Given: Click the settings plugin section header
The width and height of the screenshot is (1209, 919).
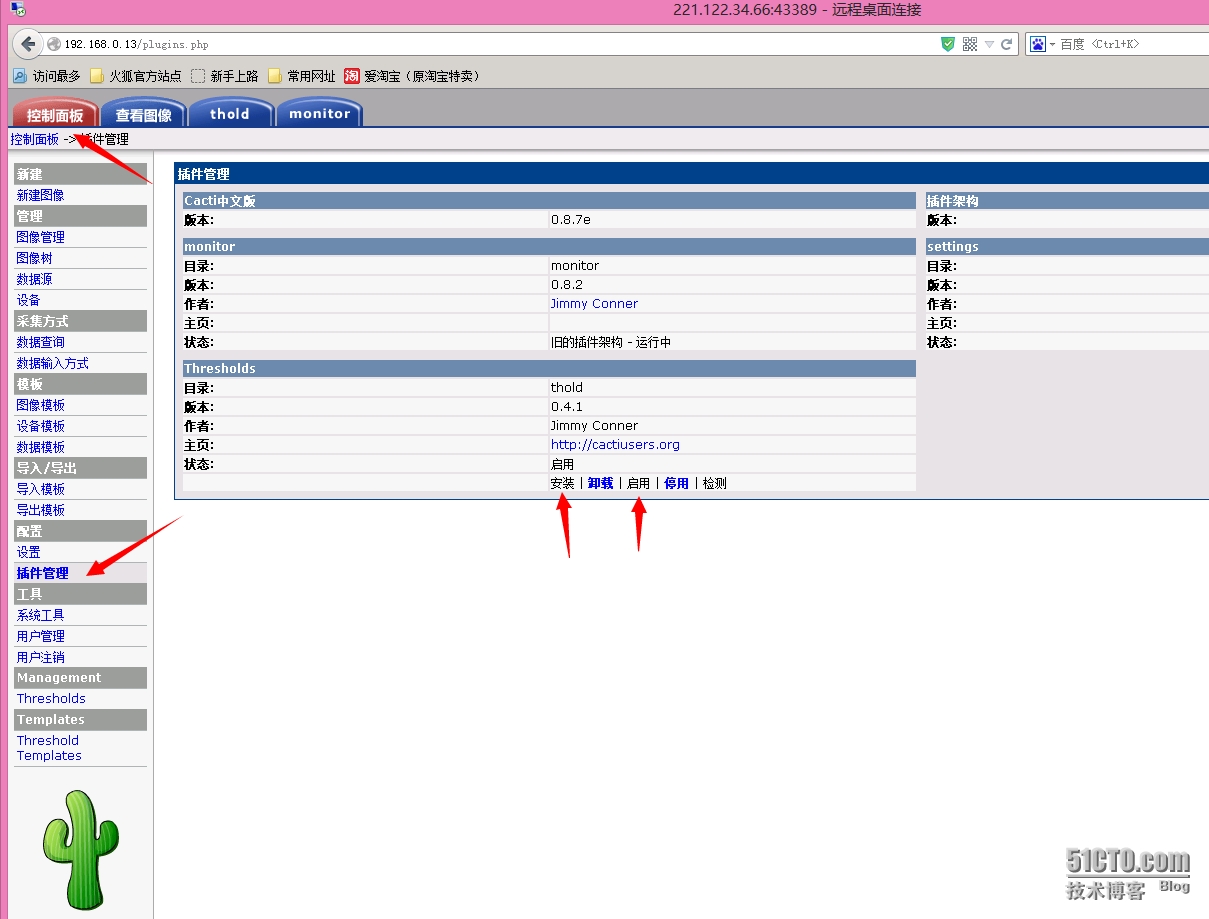Looking at the screenshot, I should (x=1067, y=247).
